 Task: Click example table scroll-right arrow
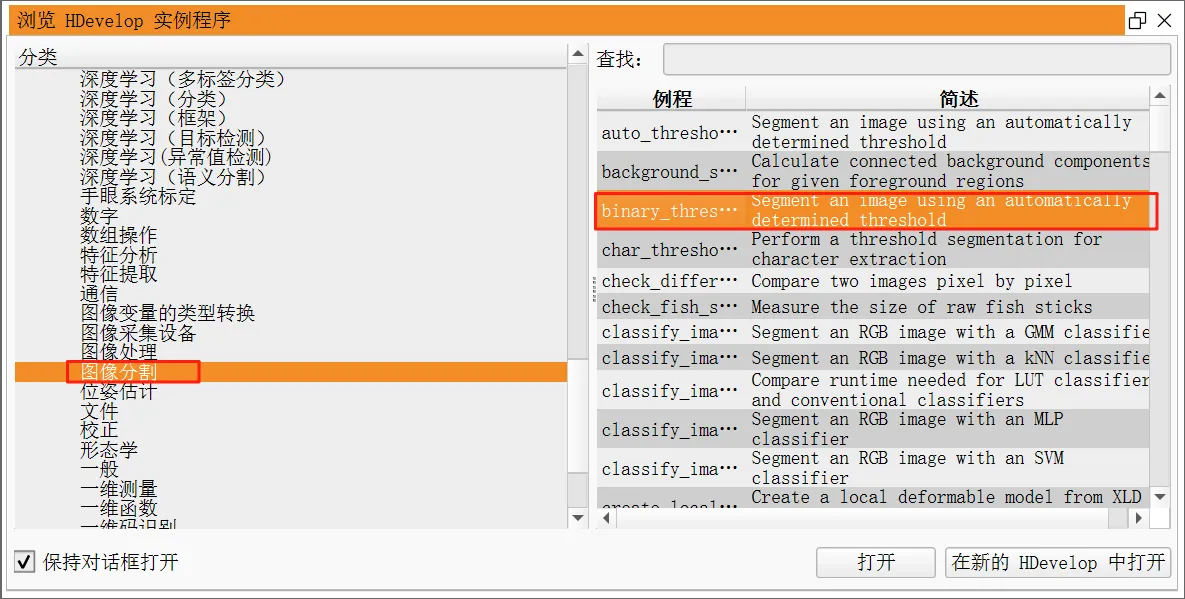tap(1139, 518)
